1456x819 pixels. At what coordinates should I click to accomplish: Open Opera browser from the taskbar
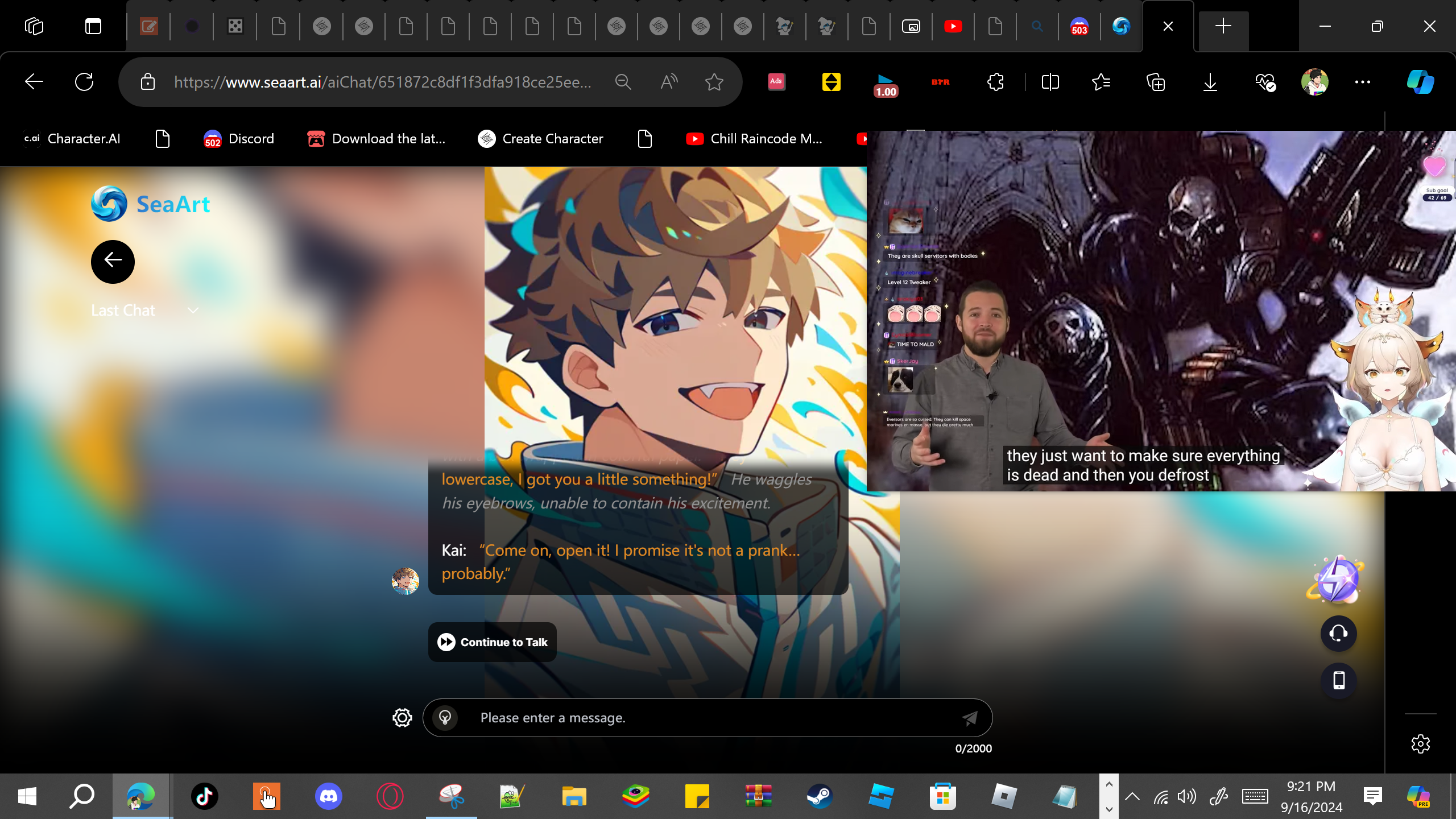[x=390, y=796]
